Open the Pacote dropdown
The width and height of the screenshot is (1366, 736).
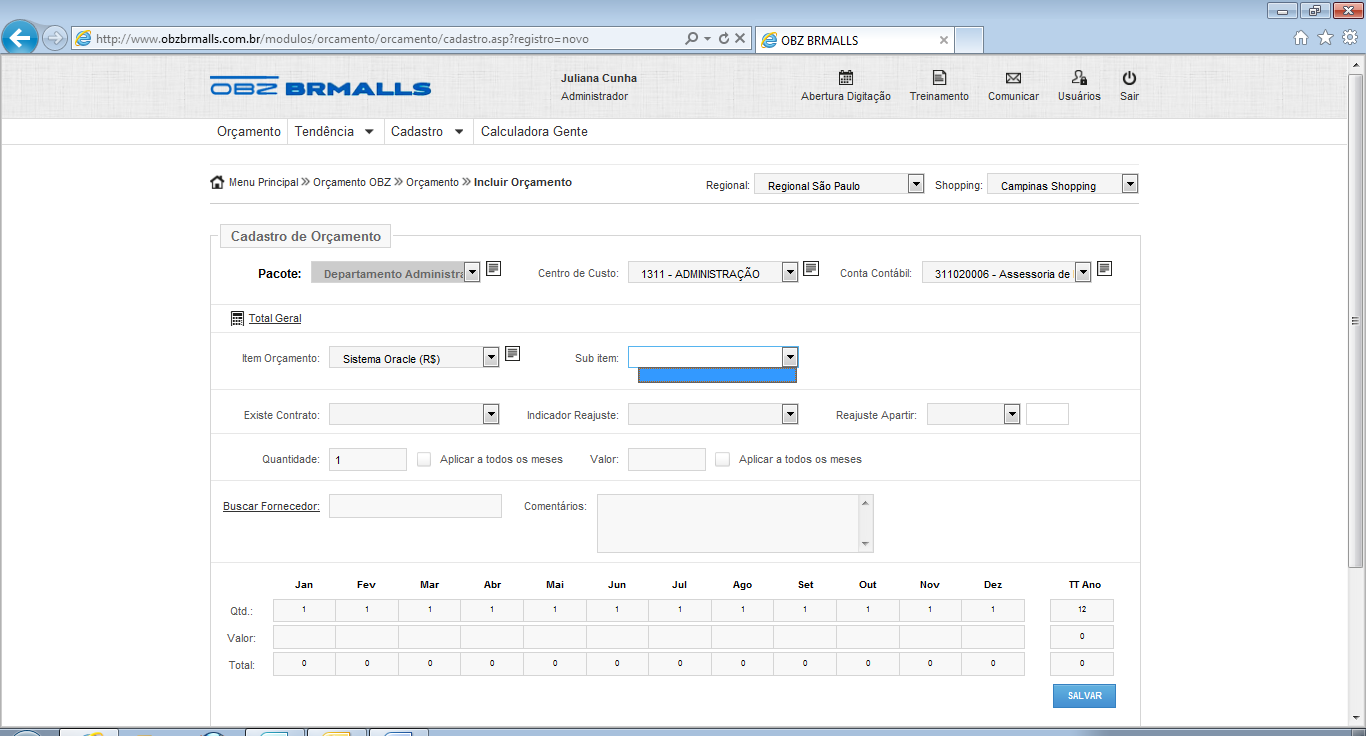pyautogui.click(x=396, y=272)
